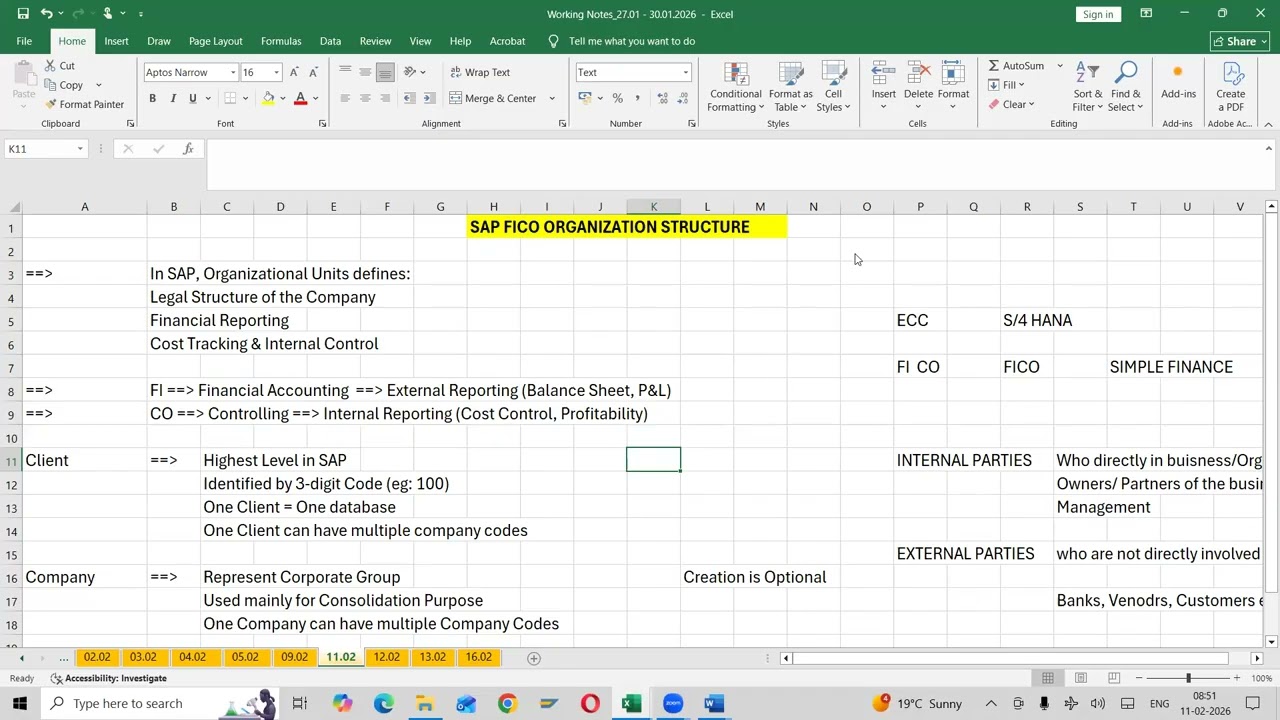Click the Save icon in title bar
Screen dimensions: 1280x720
[22, 14]
